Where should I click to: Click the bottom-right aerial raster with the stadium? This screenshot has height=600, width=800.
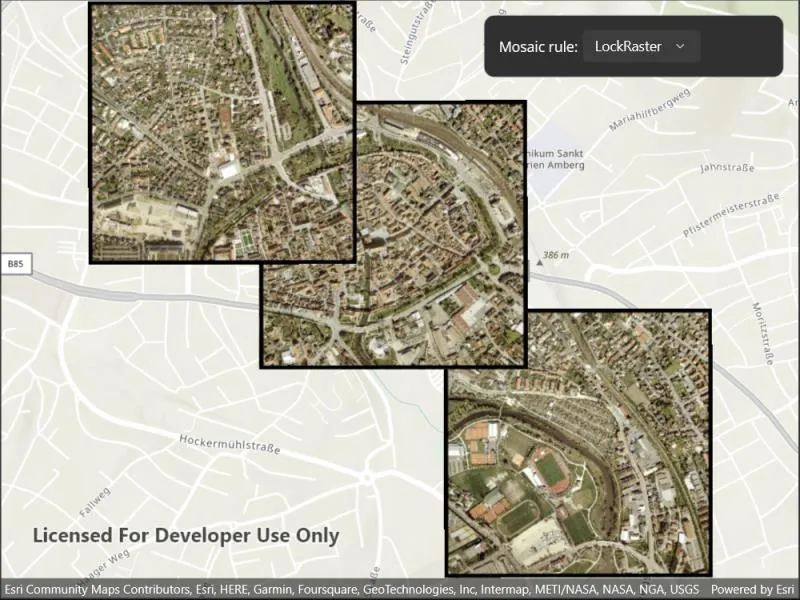click(x=579, y=442)
